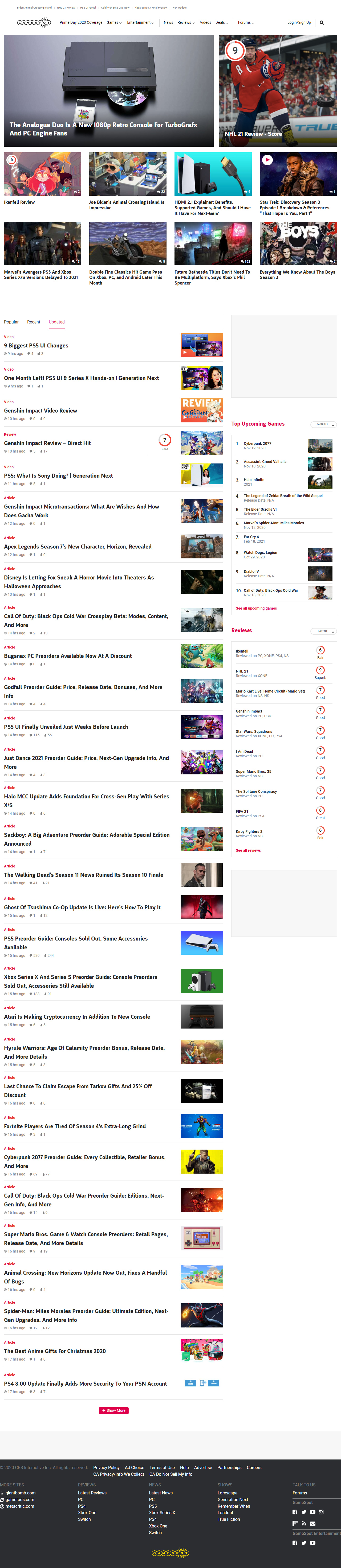The image size is (341, 1568).
Task: Open GameSpot Entertainment YouTube icon
Action: click(312, 1543)
